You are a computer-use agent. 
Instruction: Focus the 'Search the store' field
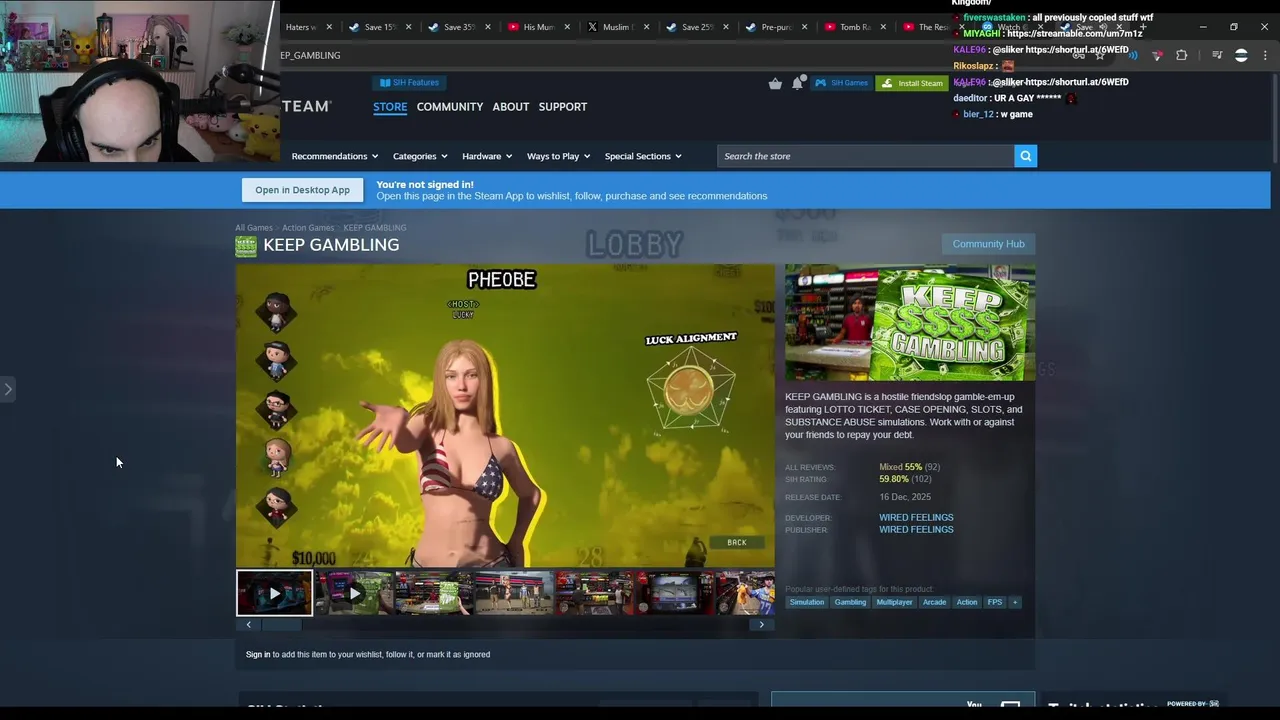click(865, 156)
